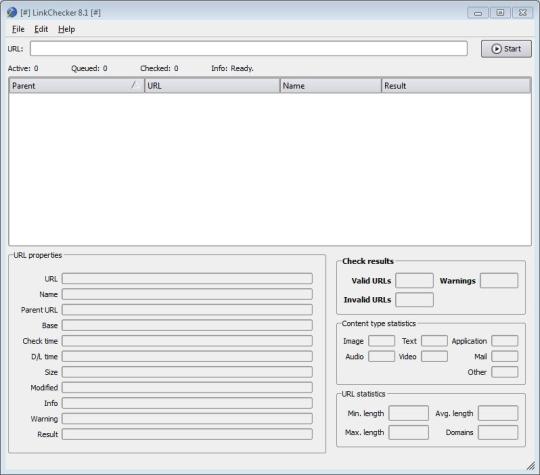Click the D/L time properties field
This screenshot has height=475, width=540.
click(187, 356)
